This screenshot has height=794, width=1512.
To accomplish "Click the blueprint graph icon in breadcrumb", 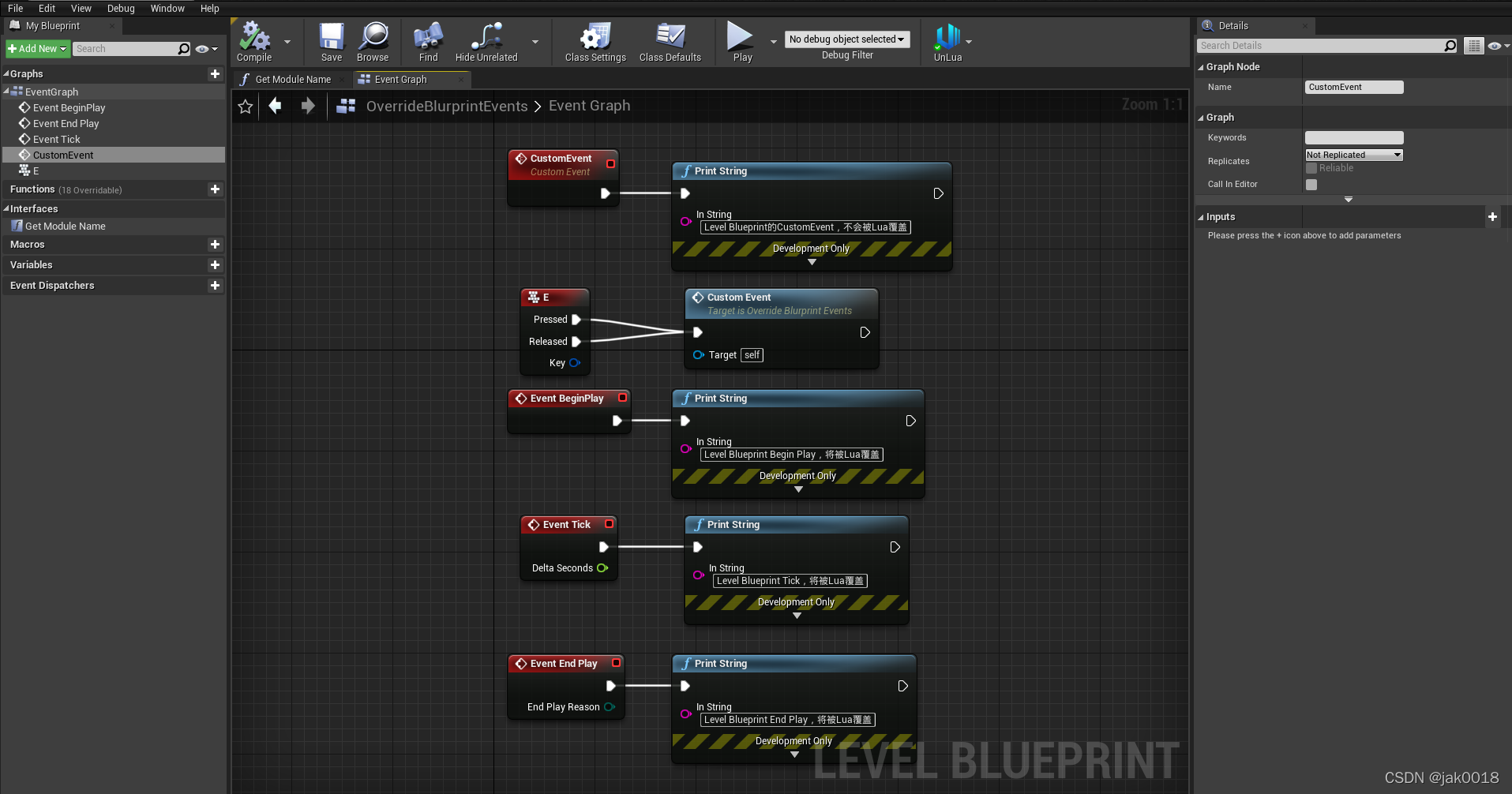I will click(x=346, y=106).
